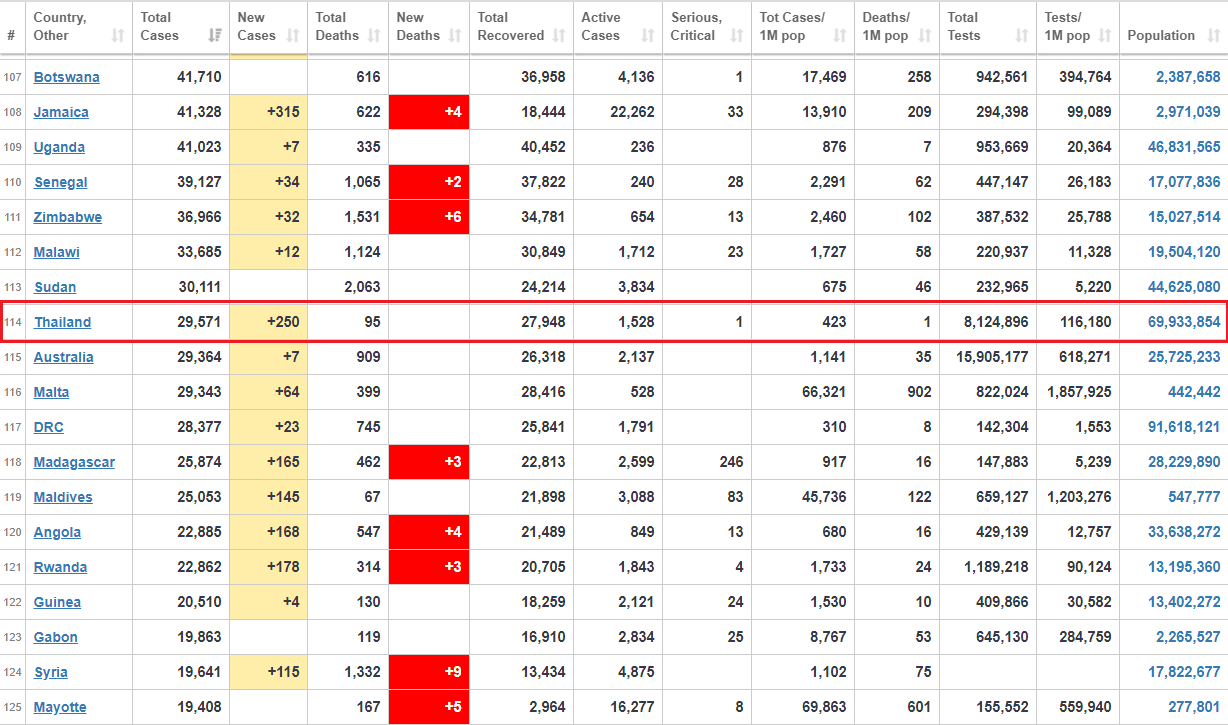
Task: Click the Deaths/1M pop column header
Action: pos(886,27)
